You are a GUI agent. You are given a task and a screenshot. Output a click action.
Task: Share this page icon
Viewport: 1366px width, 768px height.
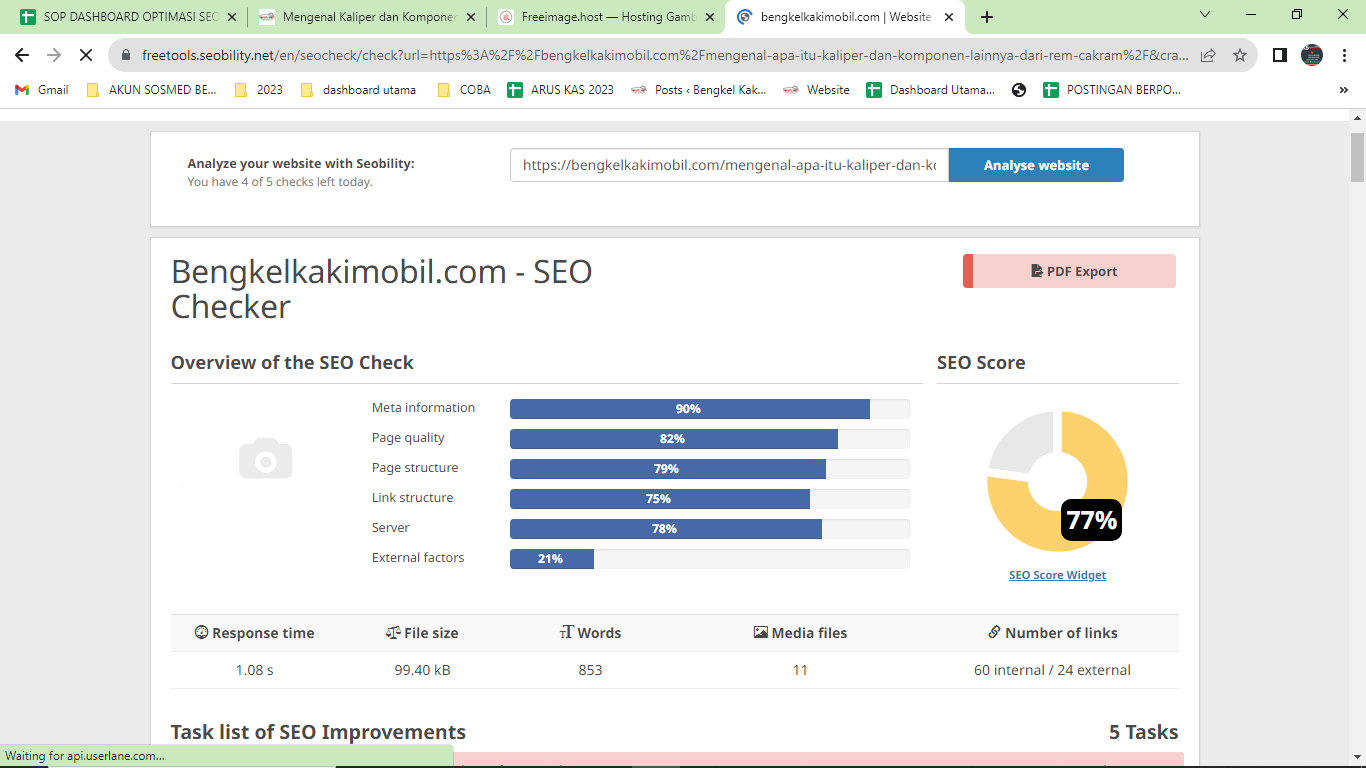pos(1208,56)
